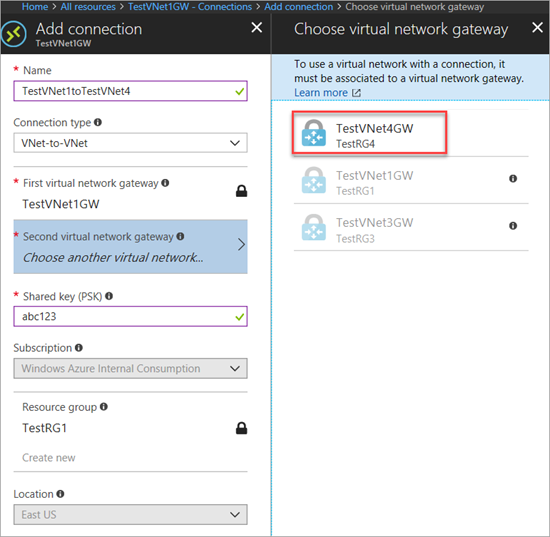Image resolution: width=550 pixels, height=537 pixels.
Task: Close the Choose virtual network gateway blade
Action: (x=537, y=27)
